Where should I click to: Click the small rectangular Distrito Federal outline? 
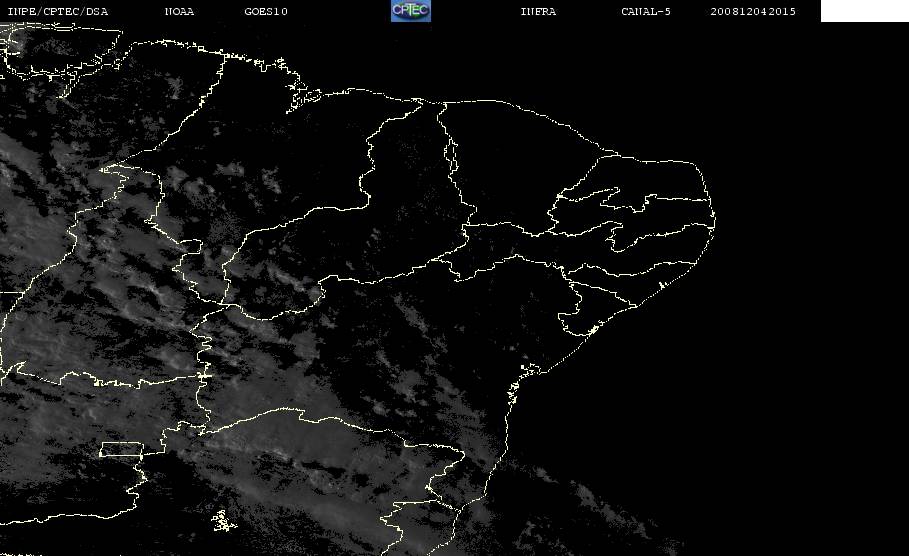121,450
